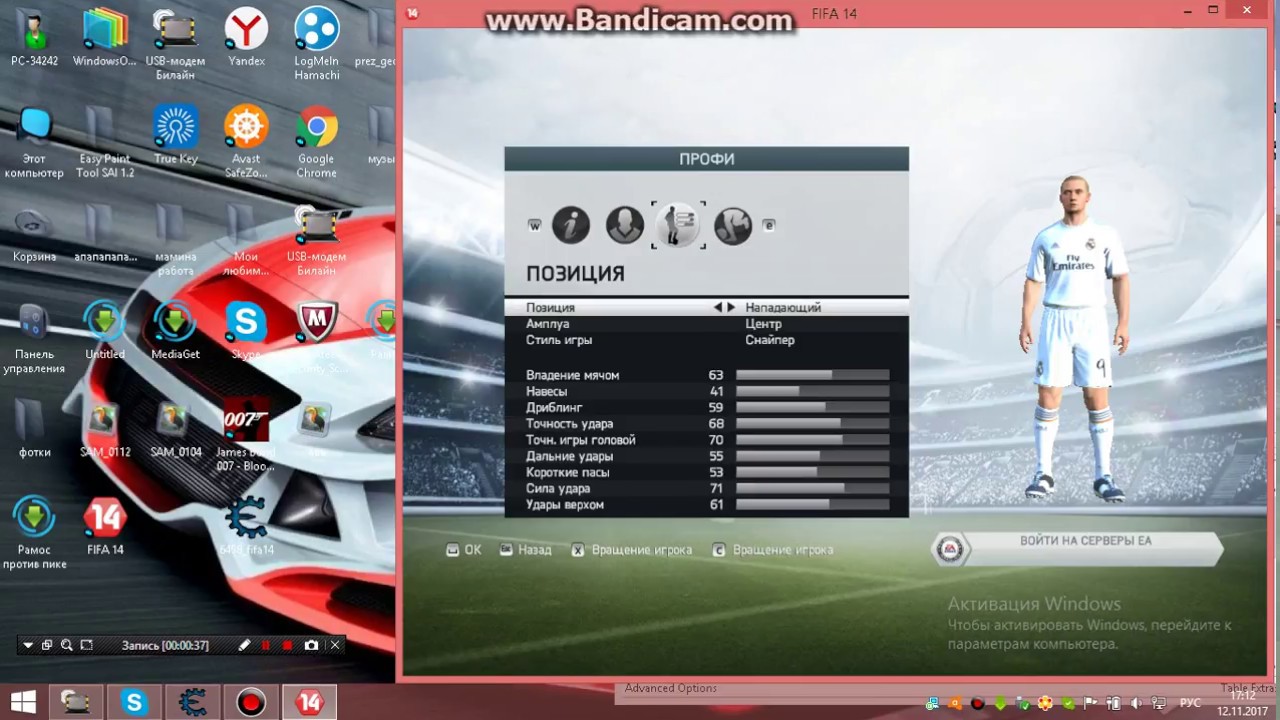Viewport: 1280px width, 720px height.
Task: Open Skype from the taskbar
Action: 134,702
